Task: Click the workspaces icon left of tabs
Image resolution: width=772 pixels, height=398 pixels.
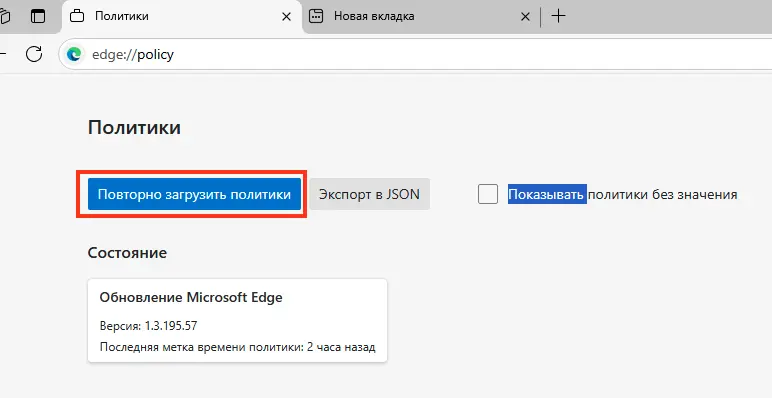Action: tap(5, 16)
